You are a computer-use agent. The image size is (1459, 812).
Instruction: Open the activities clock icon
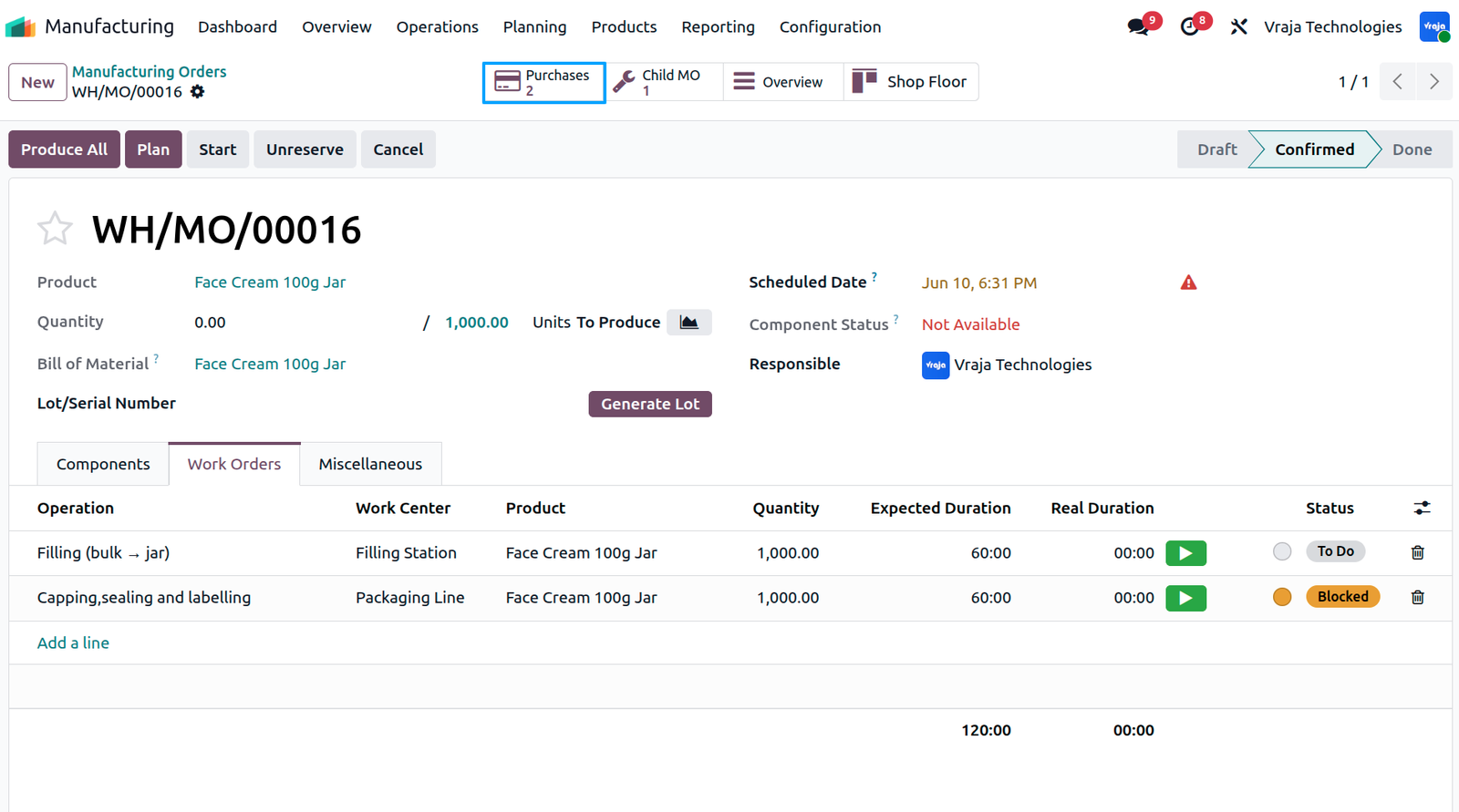point(1189,27)
